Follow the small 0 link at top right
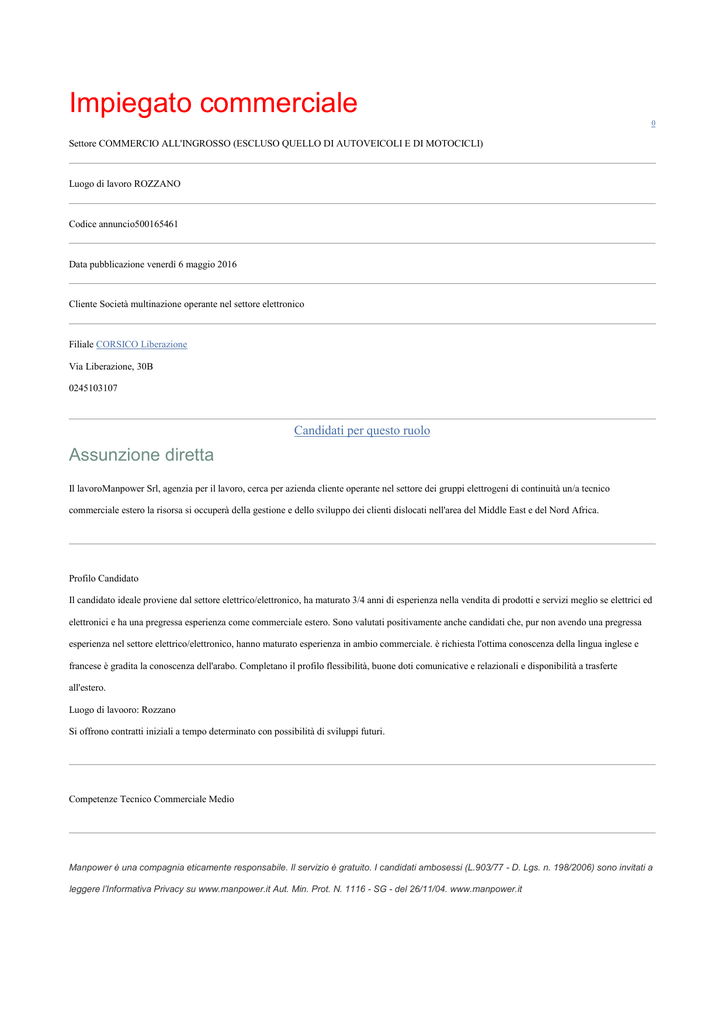Image resolution: width=725 pixels, height=1024 pixels. pos(653,123)
